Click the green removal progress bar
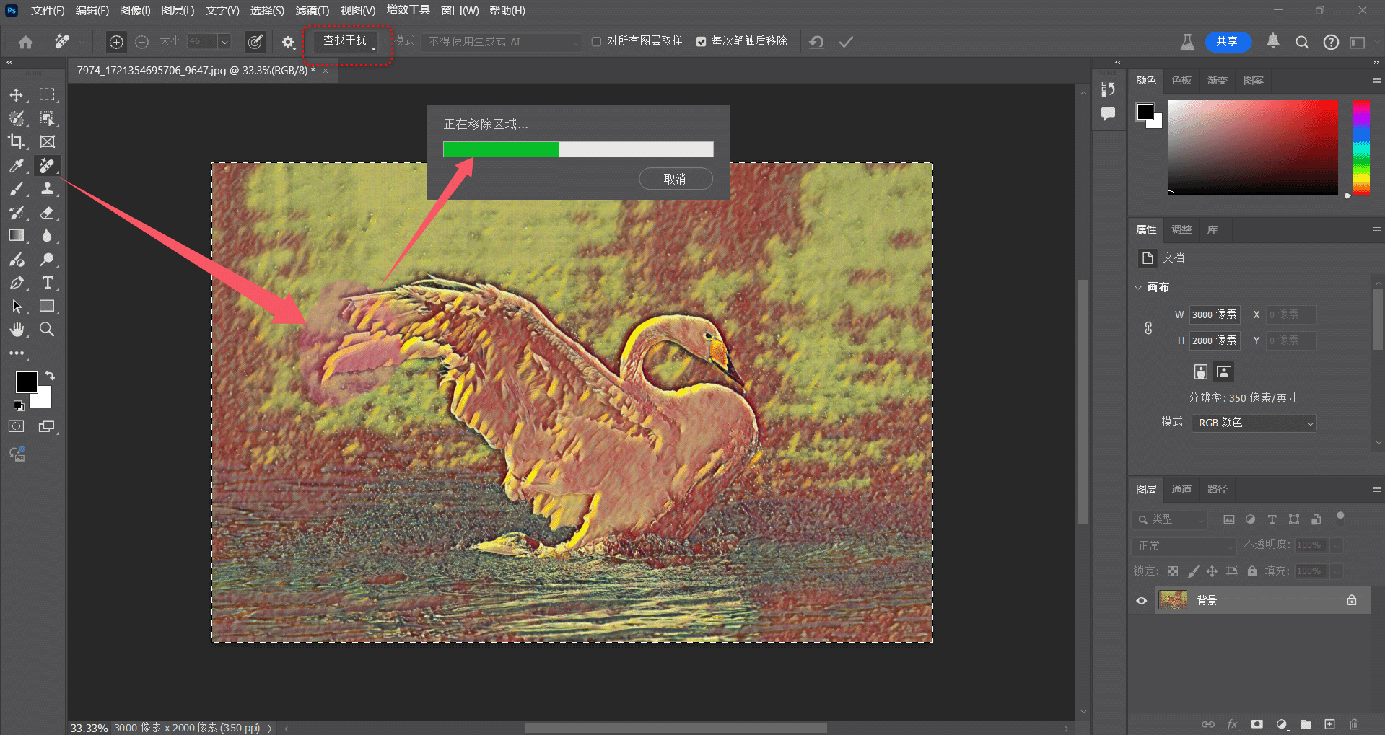 point(501,149)
